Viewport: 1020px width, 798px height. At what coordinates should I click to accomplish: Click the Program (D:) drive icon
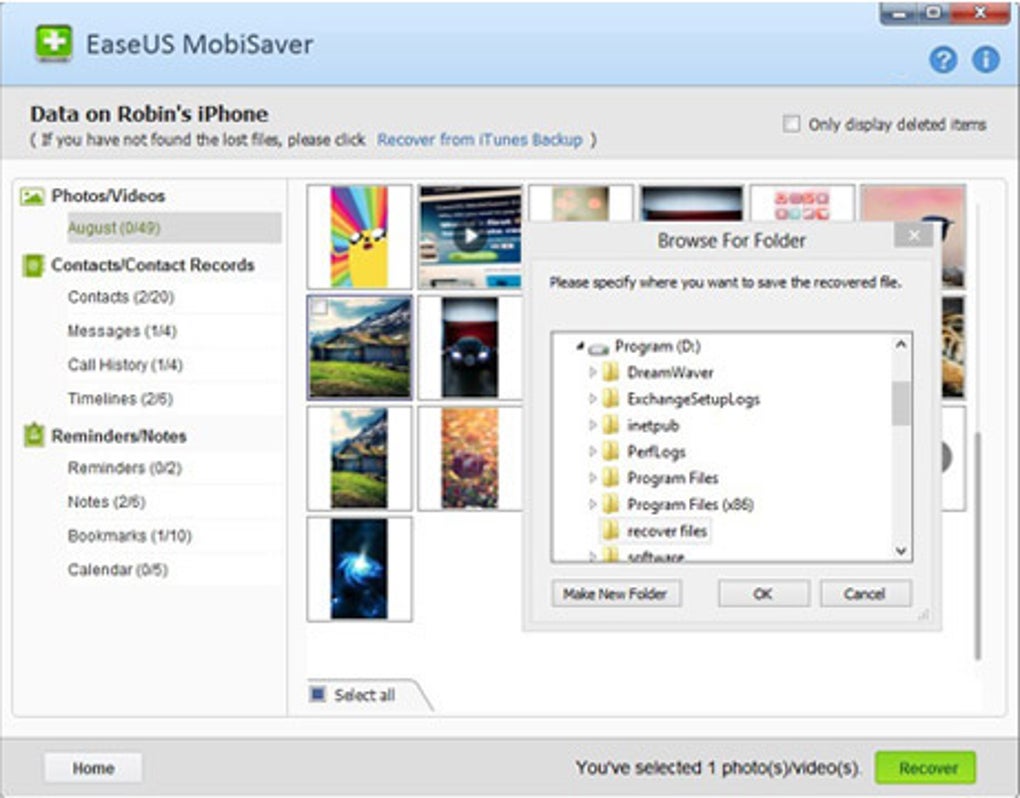coord(598,349)
